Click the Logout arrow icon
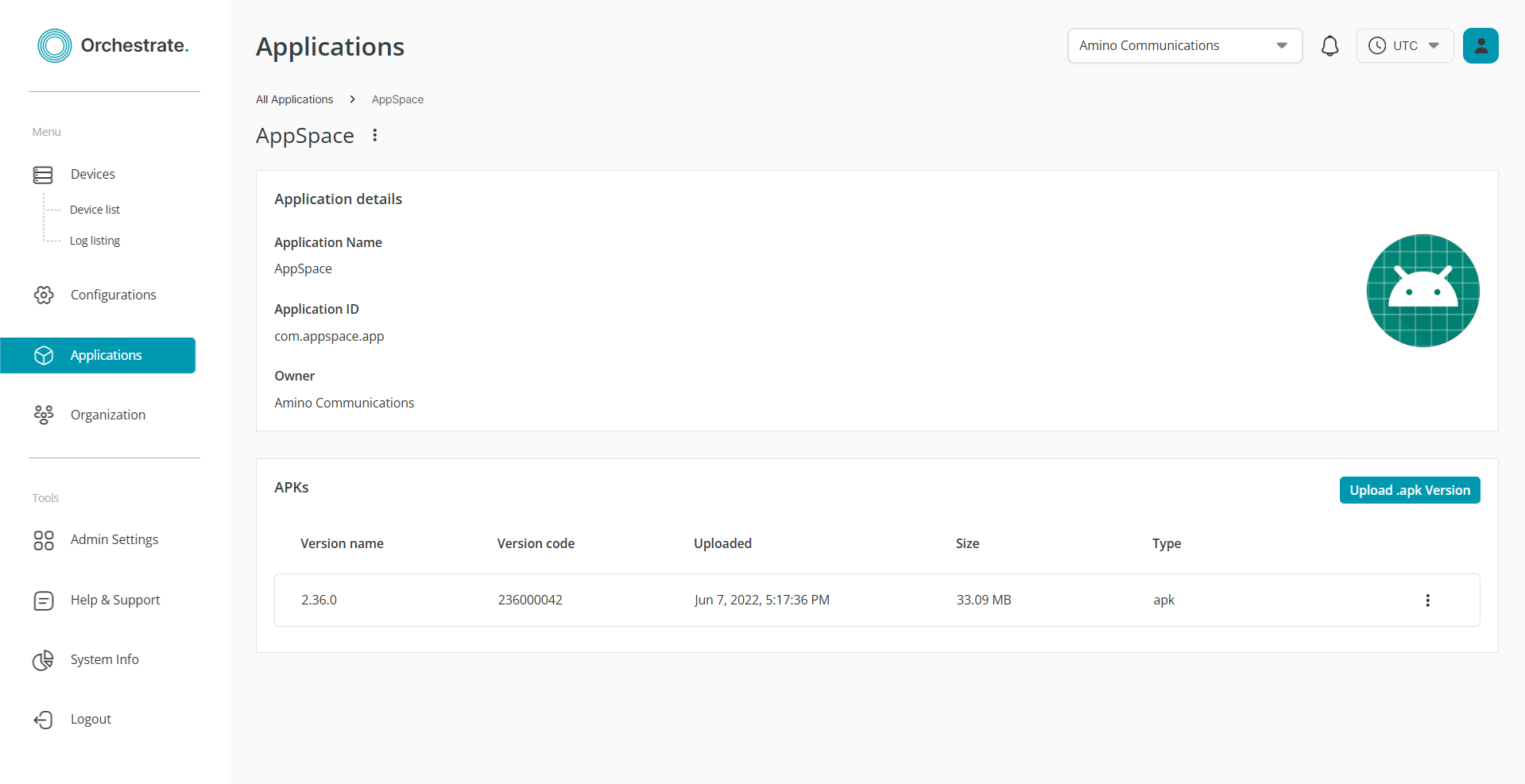This screenshot has height=784, width=1525. point(44,720)
